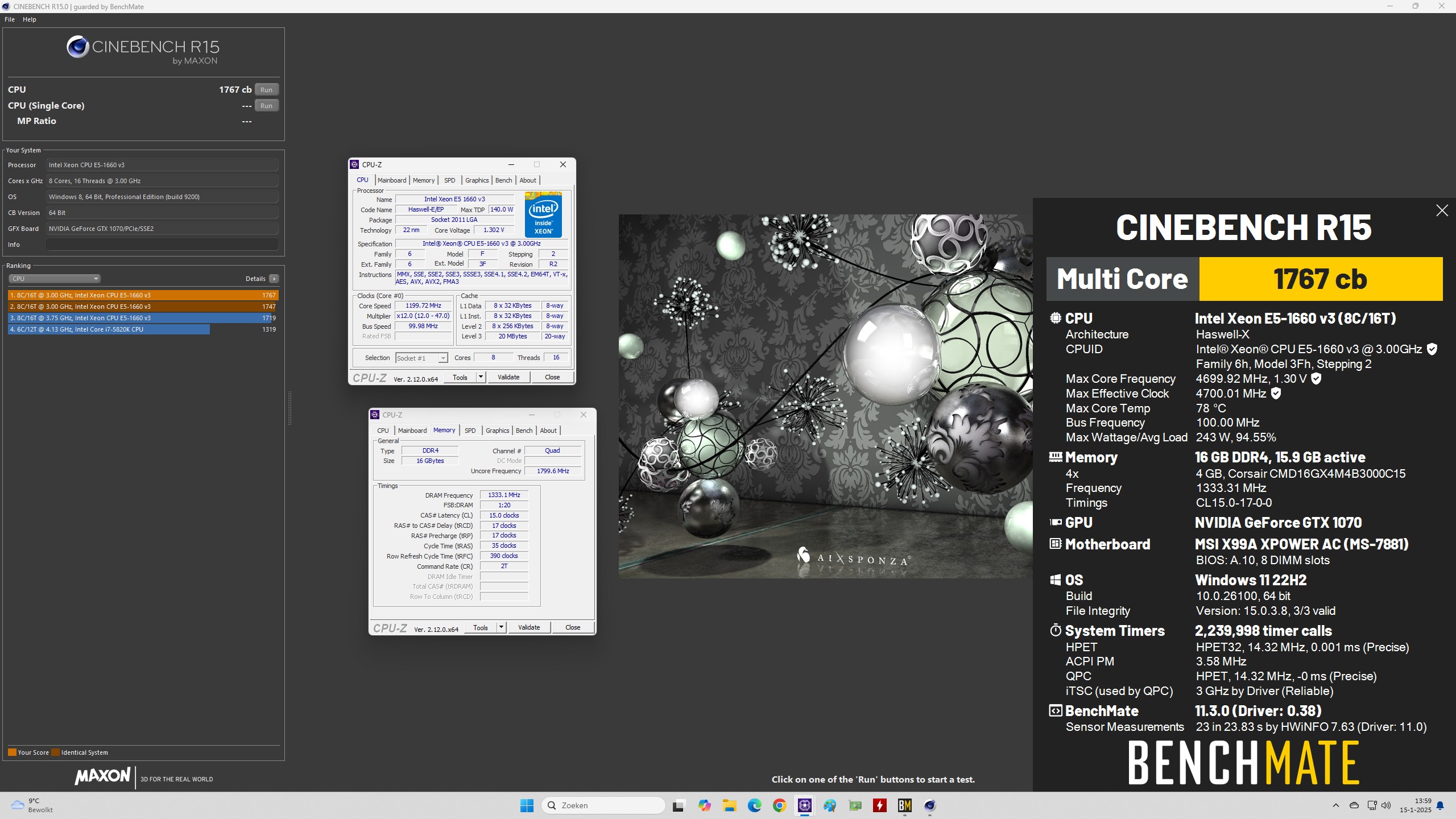Select ranking row 1 with score 1767
The image size is (1456, 819).
point(143,295)
